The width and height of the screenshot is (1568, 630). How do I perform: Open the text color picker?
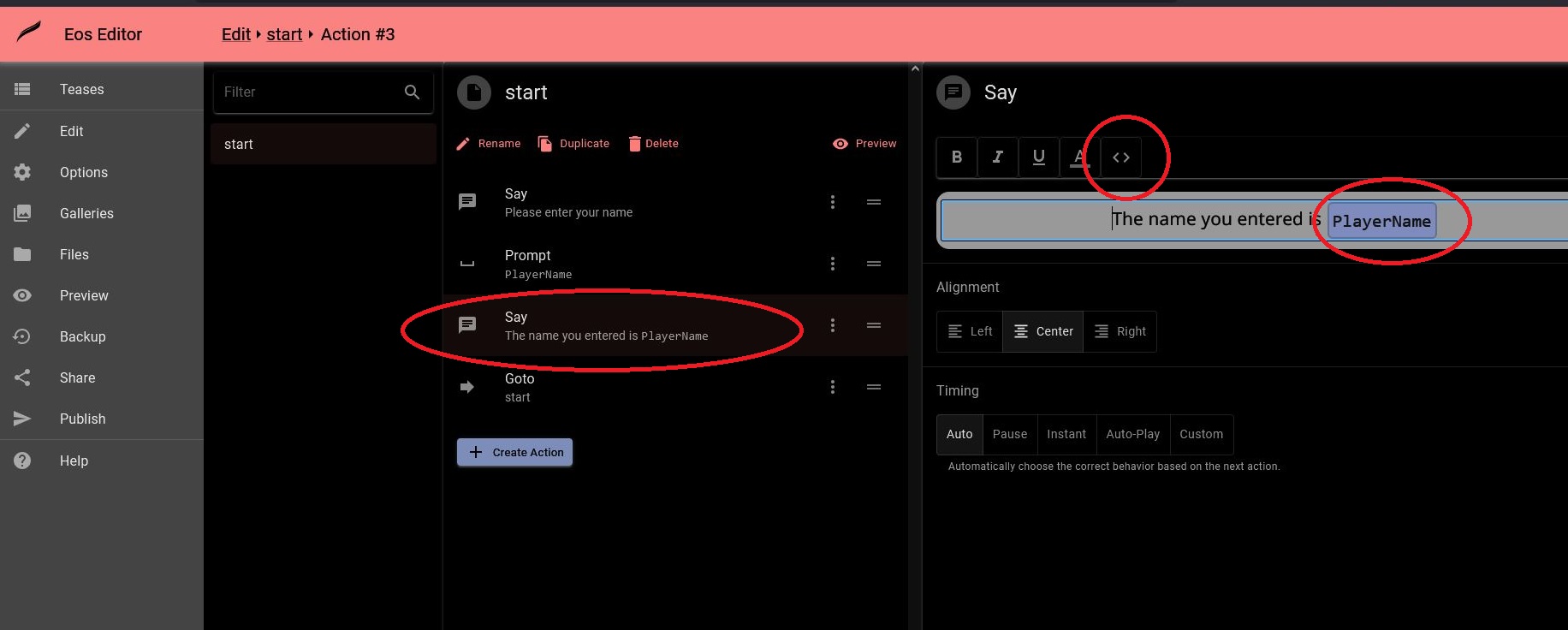coord(1079,157)
